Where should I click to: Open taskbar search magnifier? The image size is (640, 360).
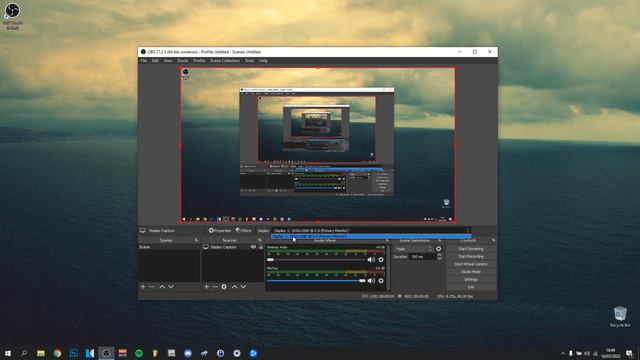click(x=24, y=353)
